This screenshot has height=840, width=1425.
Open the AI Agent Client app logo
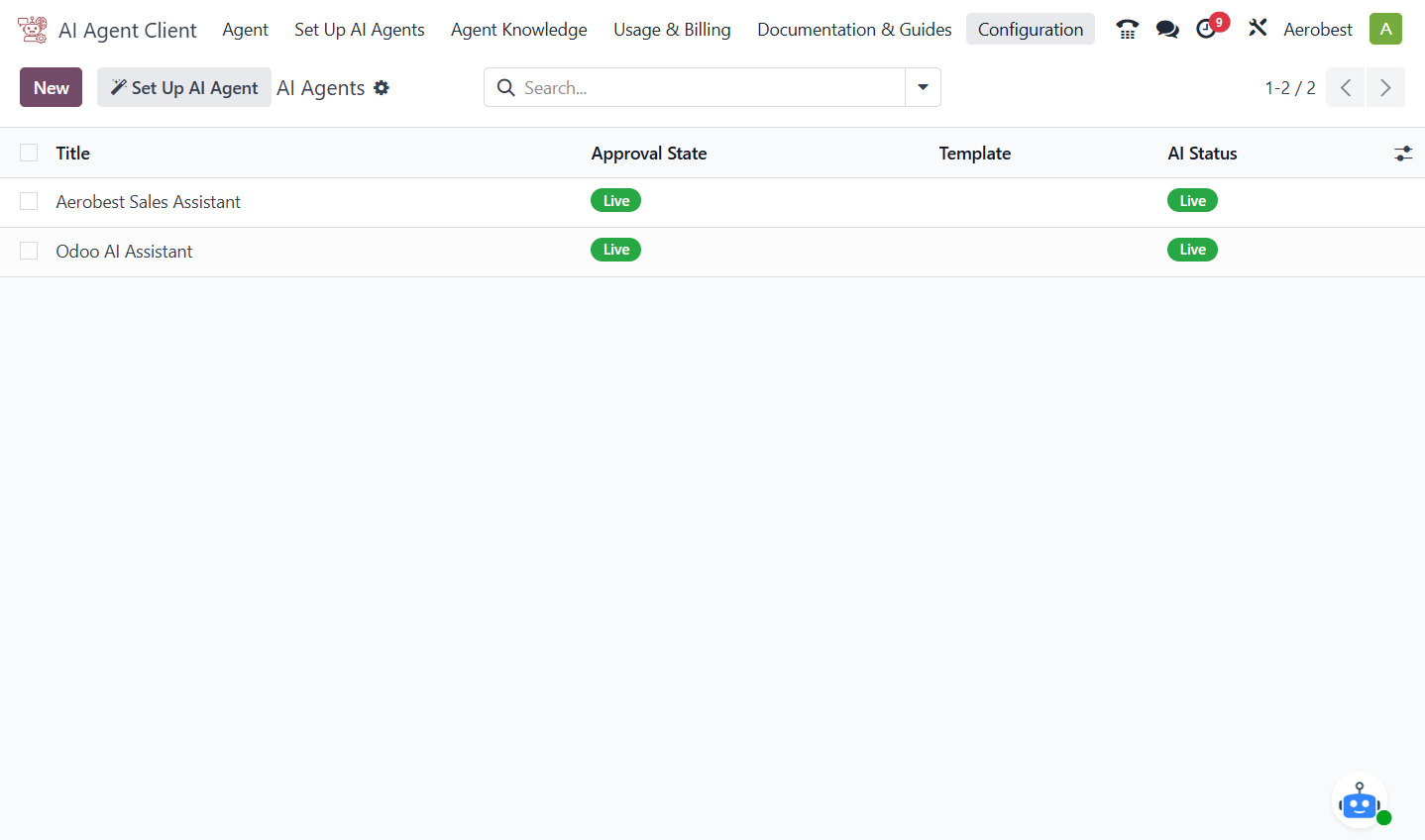point(33,30)
